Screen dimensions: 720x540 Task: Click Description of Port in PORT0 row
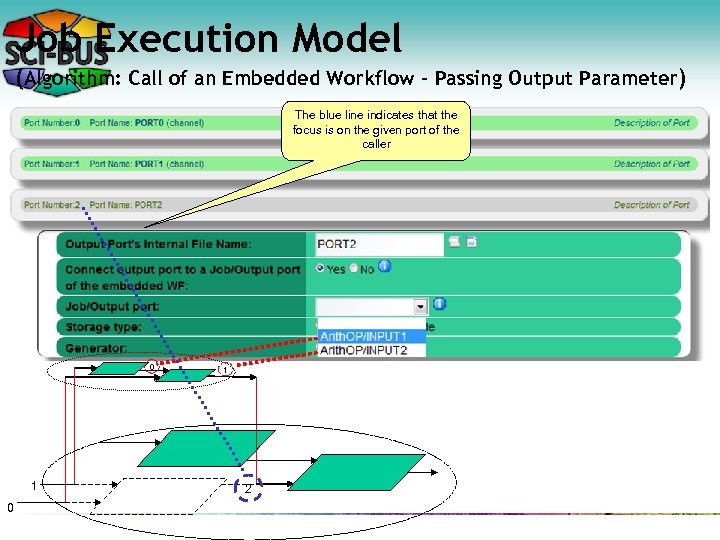(652, 123)
